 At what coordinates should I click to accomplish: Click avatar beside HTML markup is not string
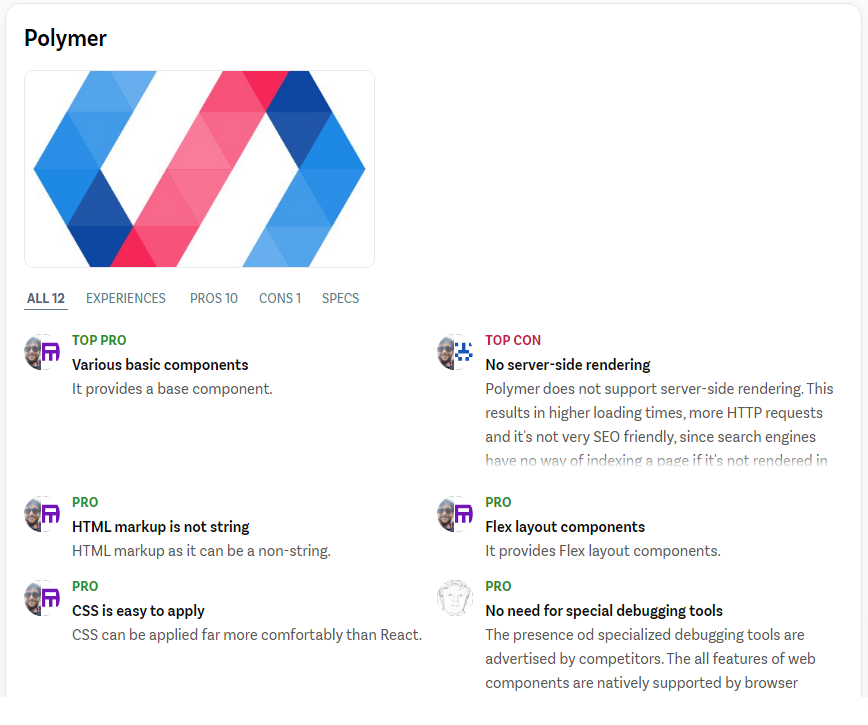(x=42, y=514)
